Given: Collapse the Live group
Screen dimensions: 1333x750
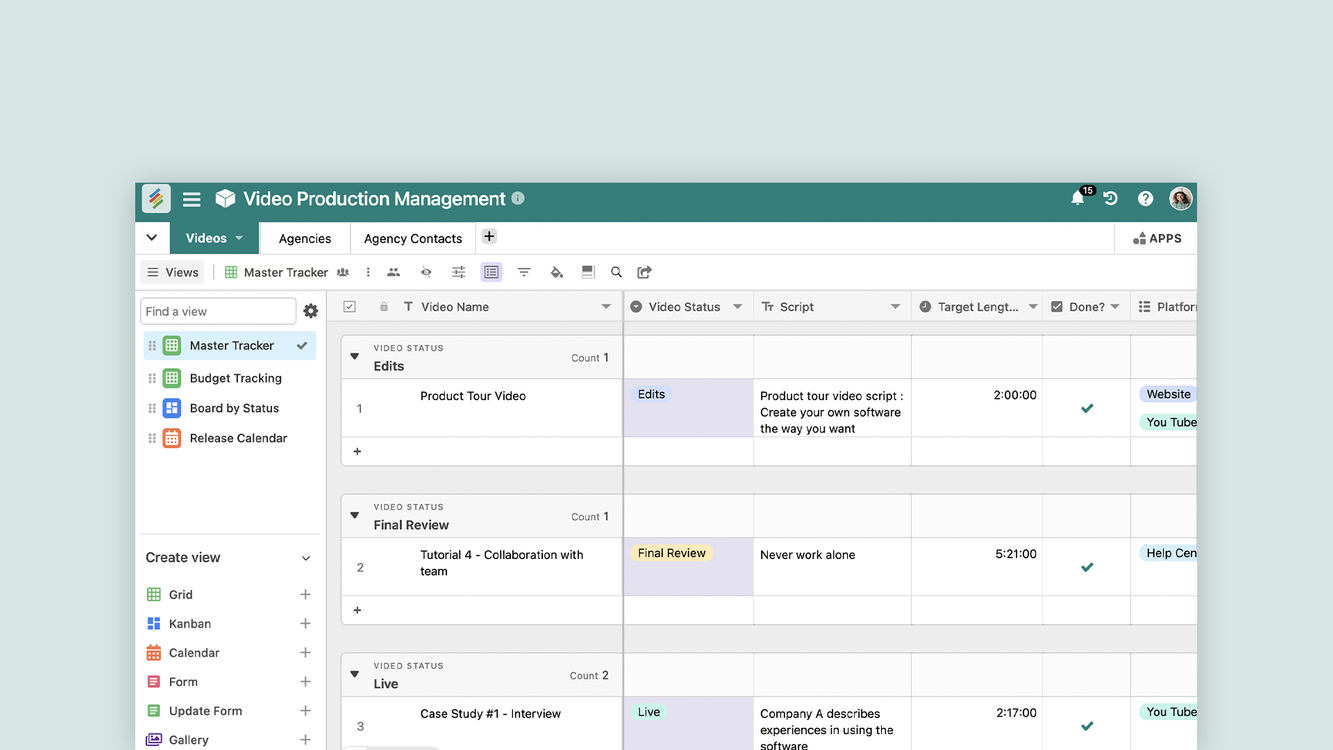Looking at the screenshot, I should point(354,675).
